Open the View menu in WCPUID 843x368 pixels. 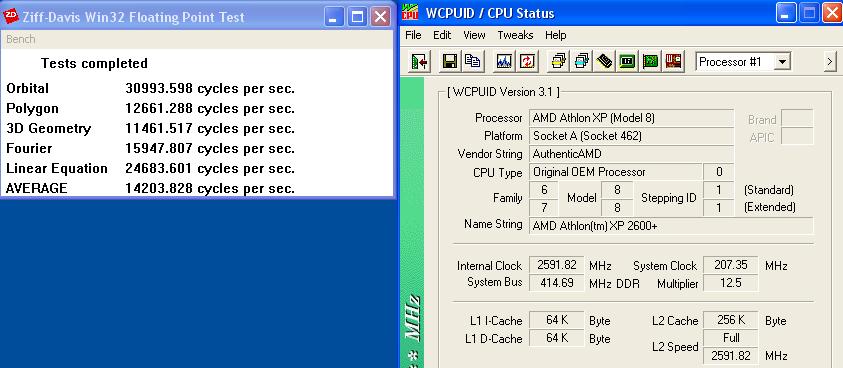point(474,36)
